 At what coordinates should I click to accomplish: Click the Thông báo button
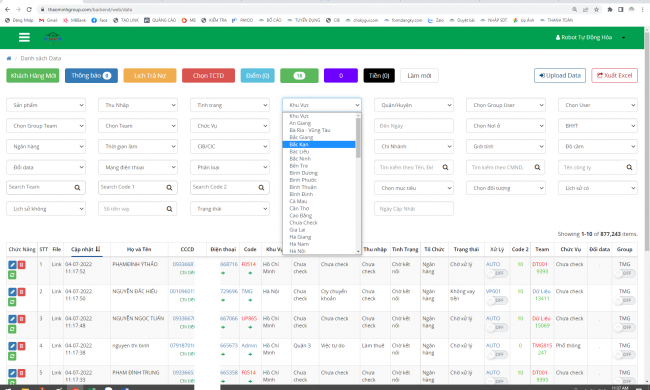click(91, 76)
